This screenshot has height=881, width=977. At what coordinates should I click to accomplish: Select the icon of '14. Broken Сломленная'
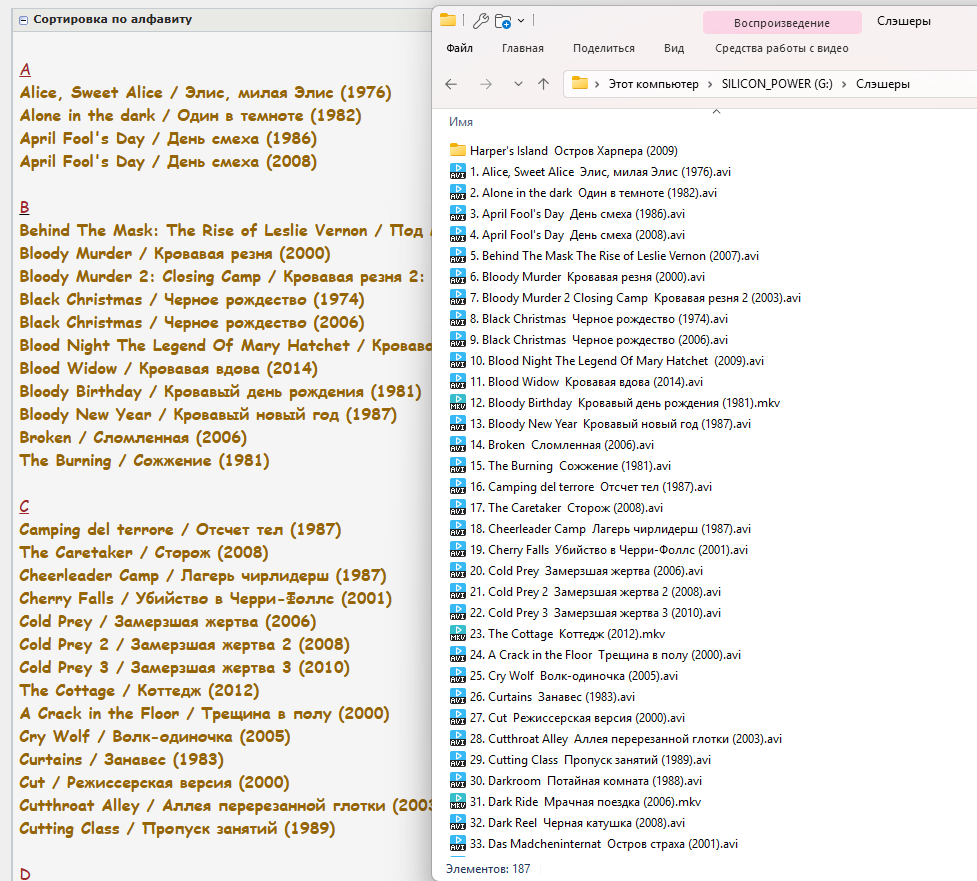pyautogui.click(x=457, y=445)
